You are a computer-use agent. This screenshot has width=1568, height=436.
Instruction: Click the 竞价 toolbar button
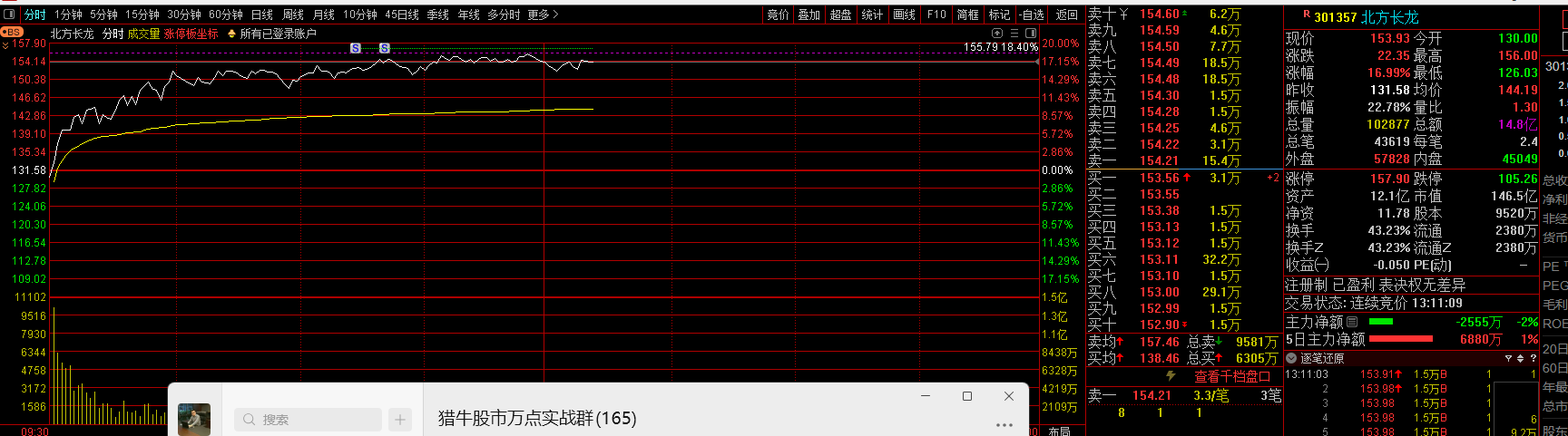(778, 15)
